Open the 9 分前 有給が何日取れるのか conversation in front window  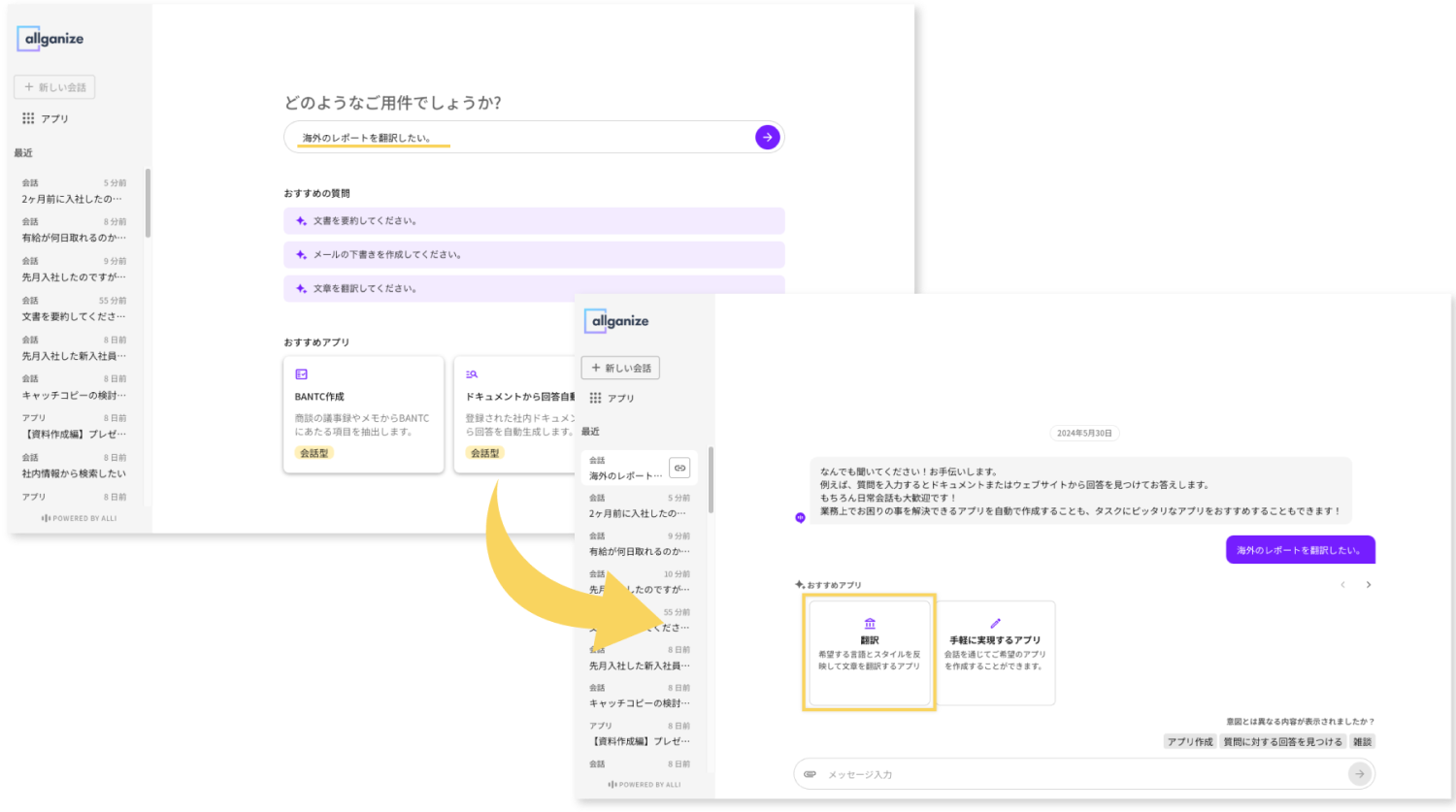tap(640, 543)
